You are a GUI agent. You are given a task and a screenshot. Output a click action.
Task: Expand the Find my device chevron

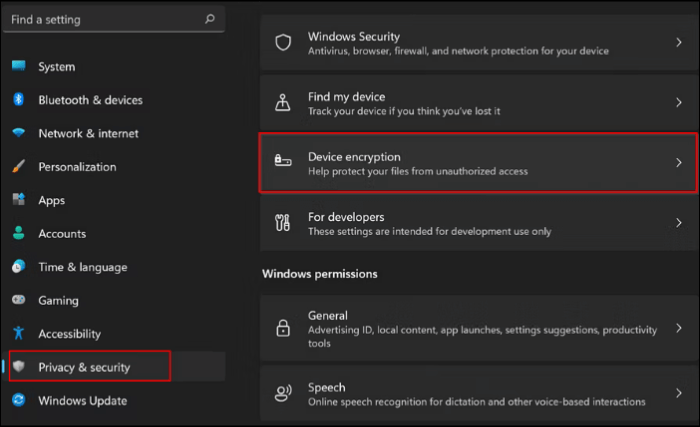click(x=679, y=102)
